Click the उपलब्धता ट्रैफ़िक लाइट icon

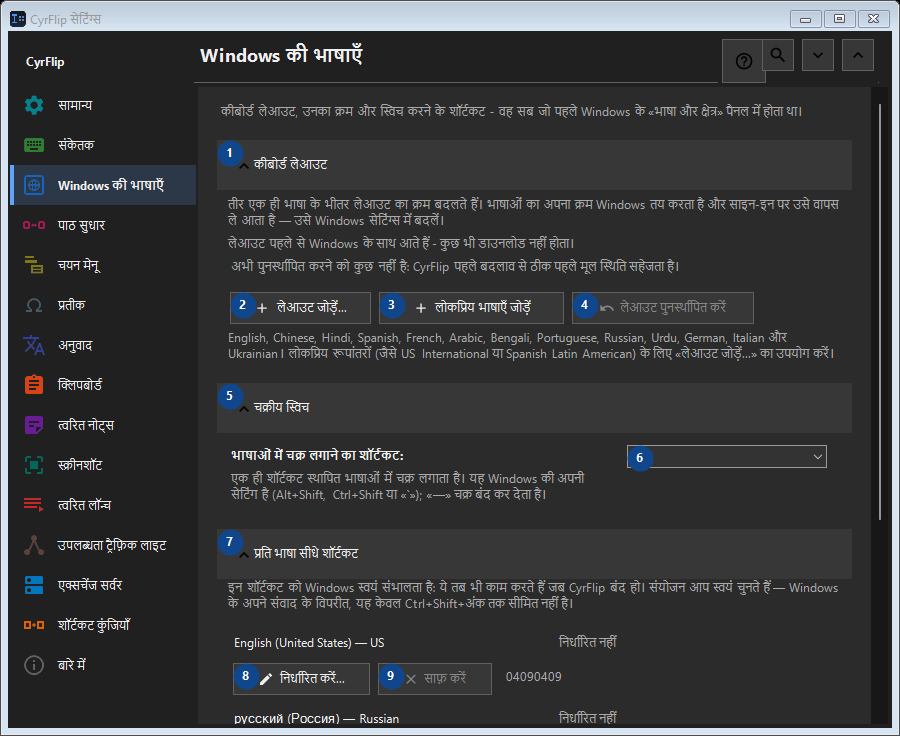click(x=34, y=545)
